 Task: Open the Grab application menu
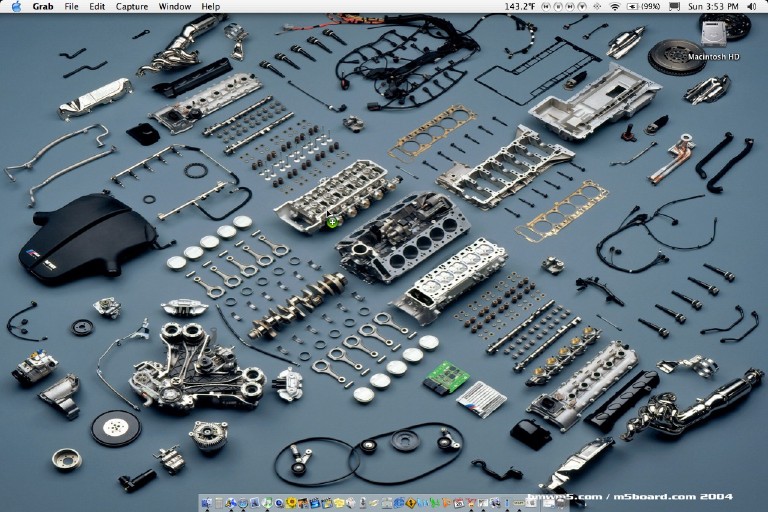(x=43, y=6)
